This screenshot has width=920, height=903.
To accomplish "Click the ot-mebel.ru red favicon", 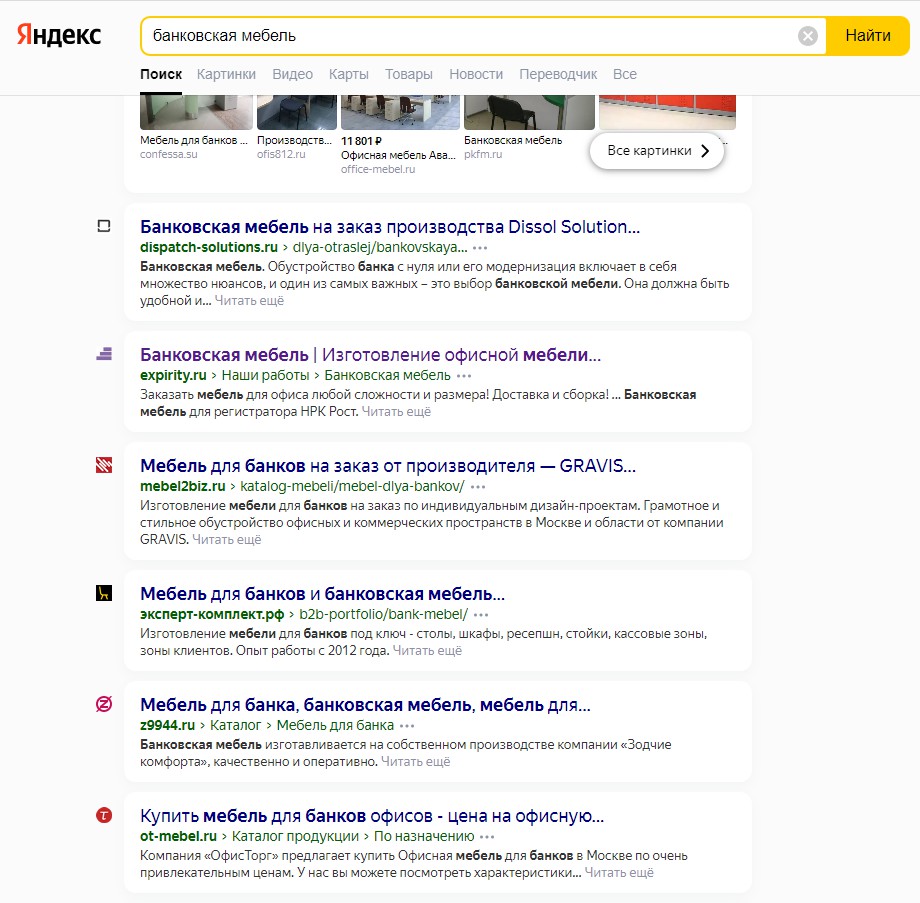I will [x=104, y=815].
